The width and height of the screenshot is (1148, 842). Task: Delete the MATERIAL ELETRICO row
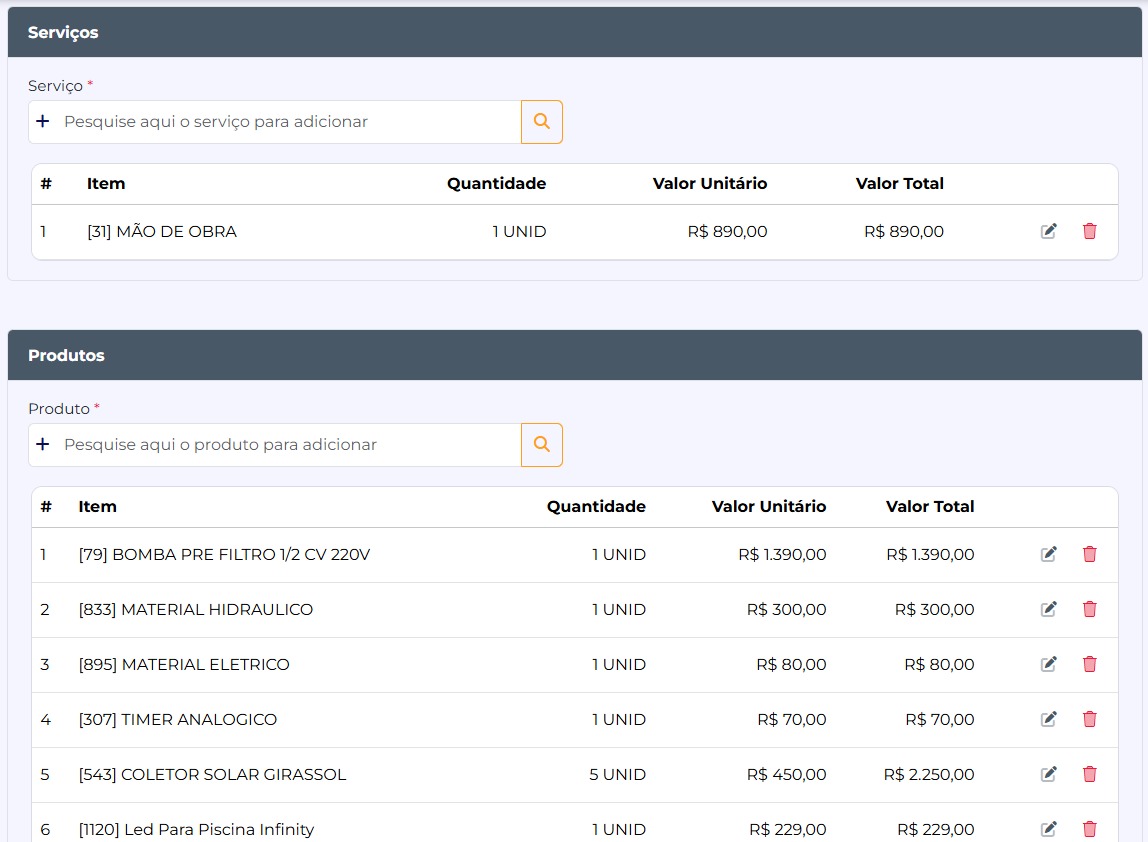click(x=1089, y=665)
